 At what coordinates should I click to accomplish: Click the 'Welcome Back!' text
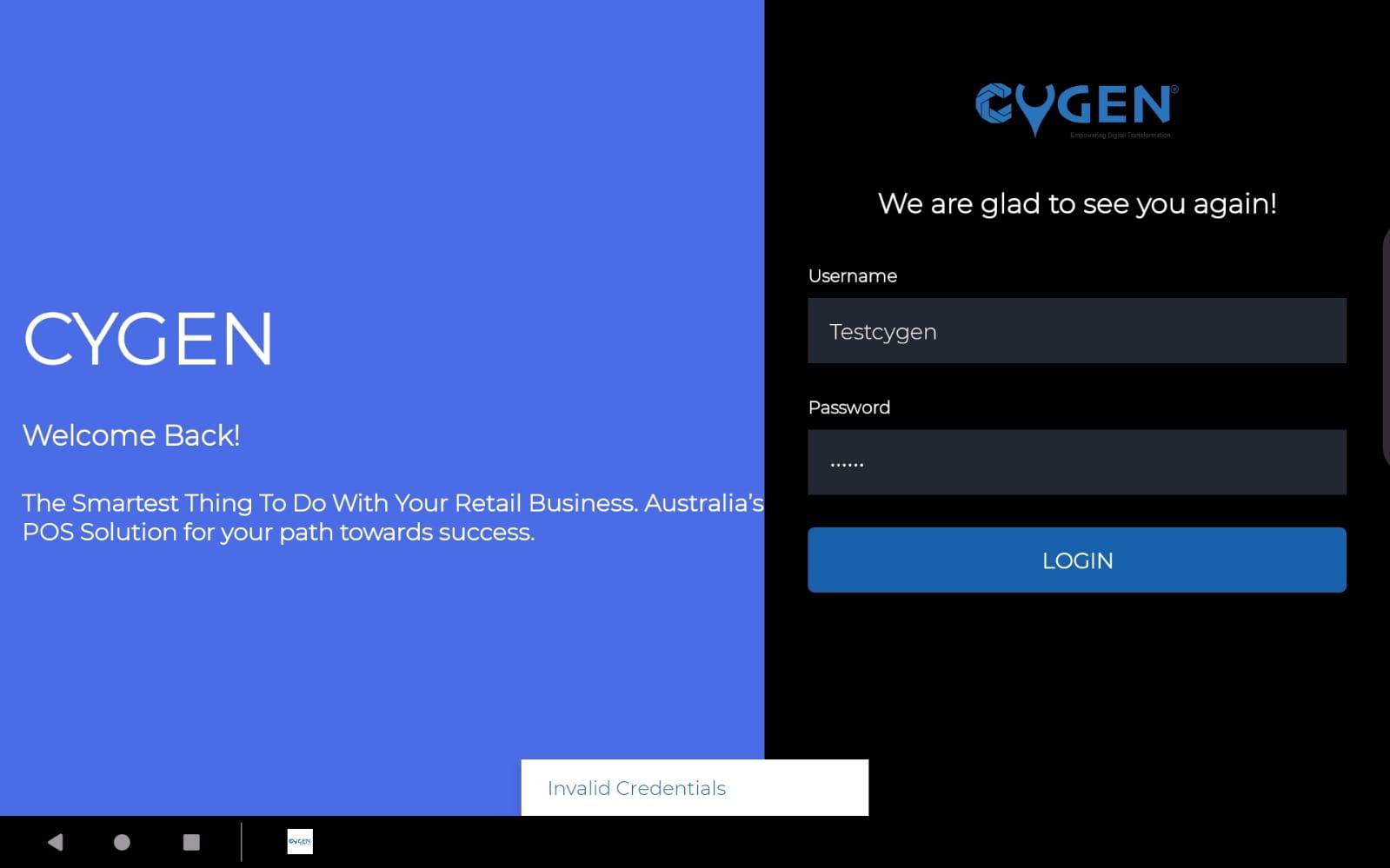[x=131, y=435]
